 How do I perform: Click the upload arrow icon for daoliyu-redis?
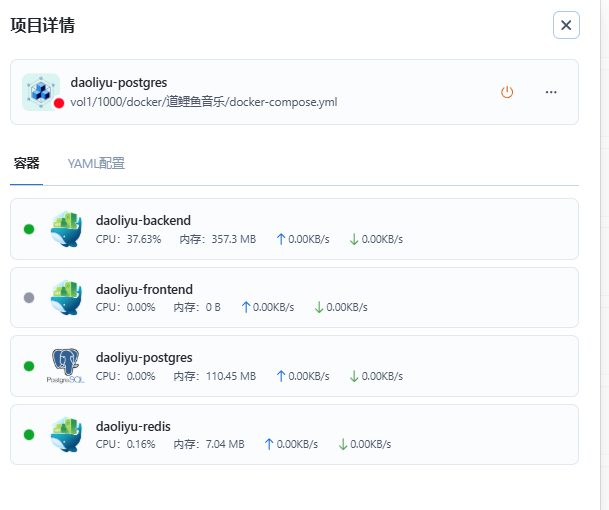click(x=269, y=444)
